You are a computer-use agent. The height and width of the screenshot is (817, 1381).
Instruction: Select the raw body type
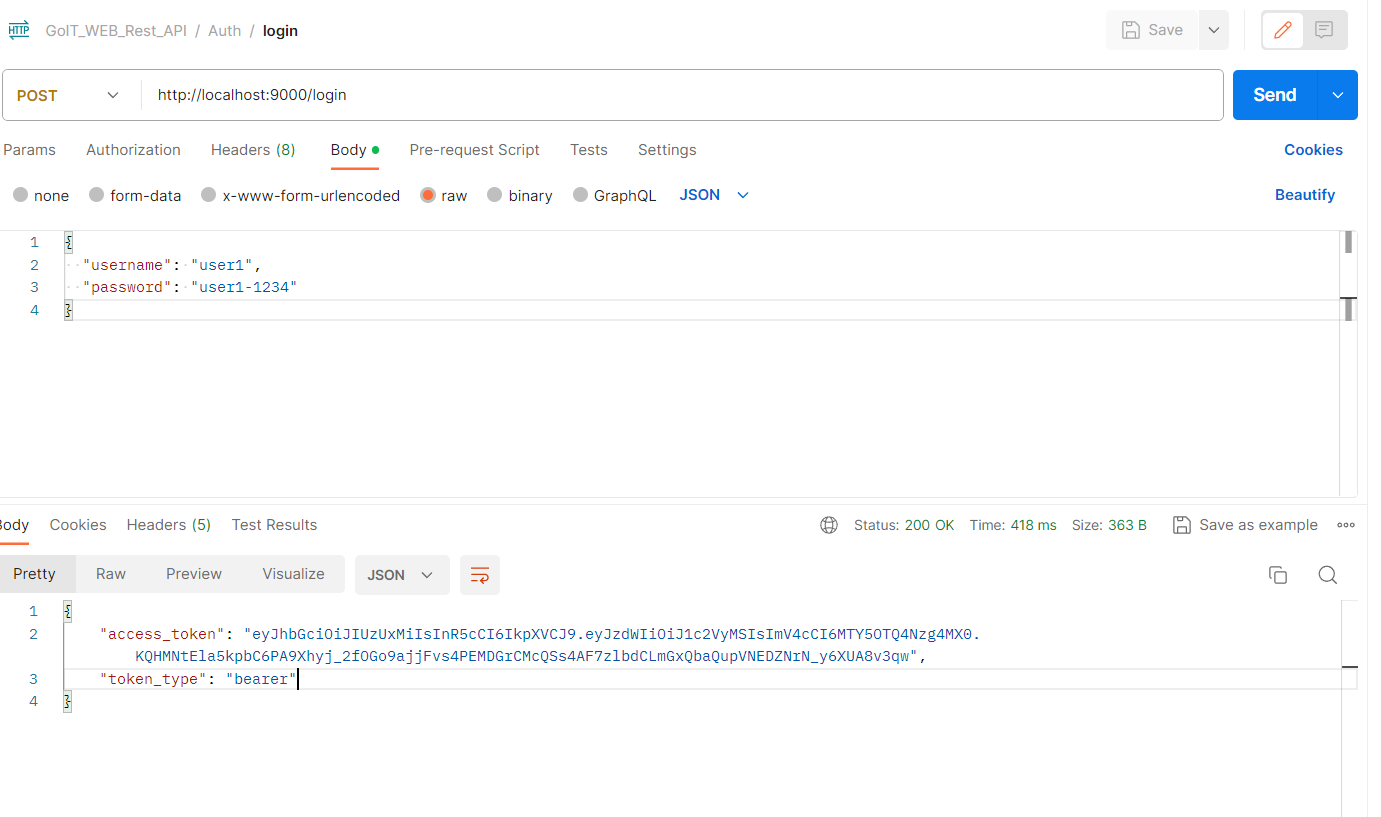pyautogui.click(x=444, y=195)
